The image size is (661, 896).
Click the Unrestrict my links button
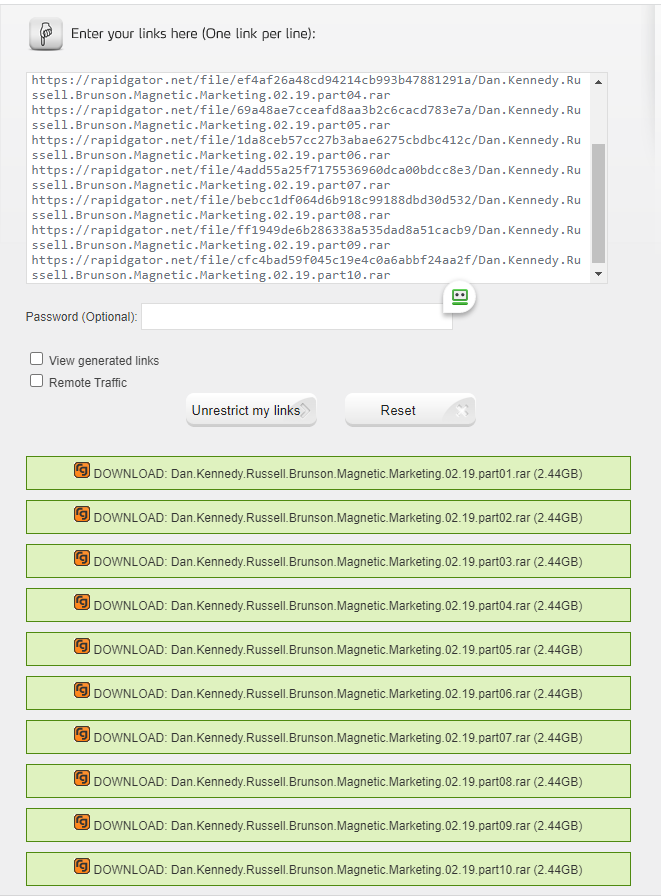pos(251,410)
